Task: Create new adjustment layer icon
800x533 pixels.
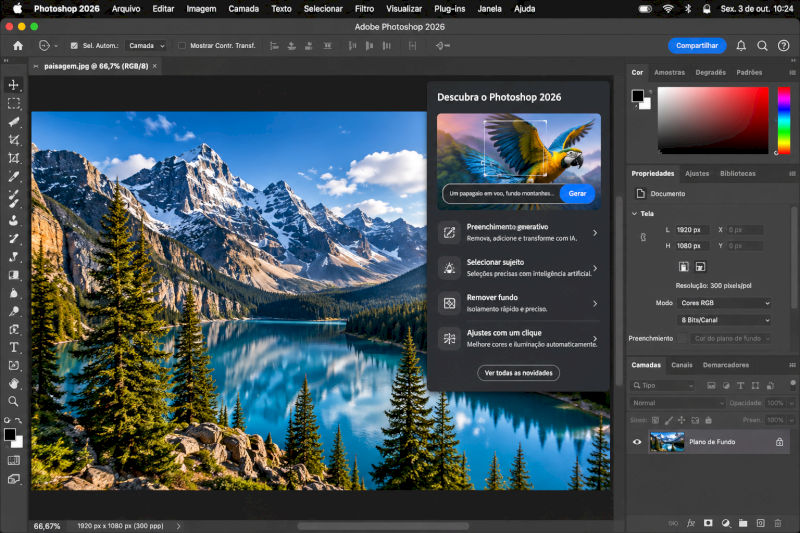Action: (726, 523)
